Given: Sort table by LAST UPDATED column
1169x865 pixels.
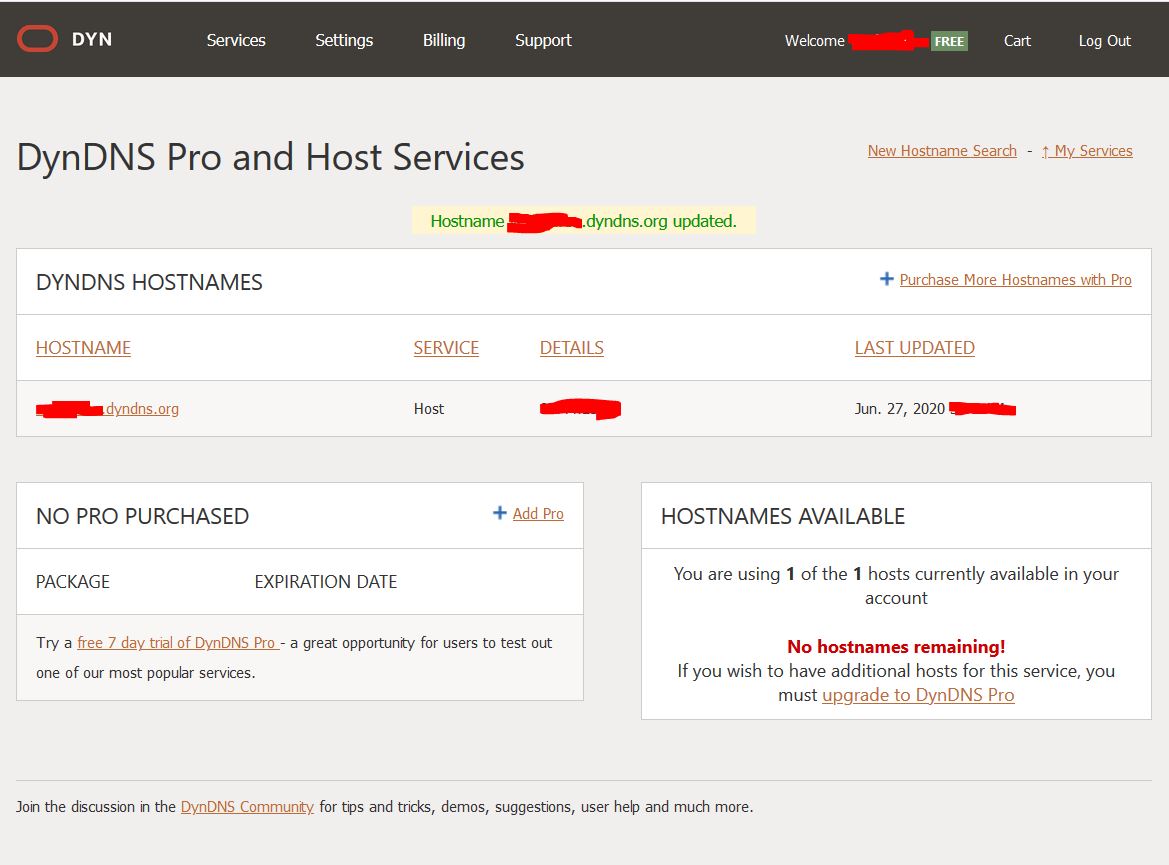Looking at the screenshot, I should (x=914, y=347).
